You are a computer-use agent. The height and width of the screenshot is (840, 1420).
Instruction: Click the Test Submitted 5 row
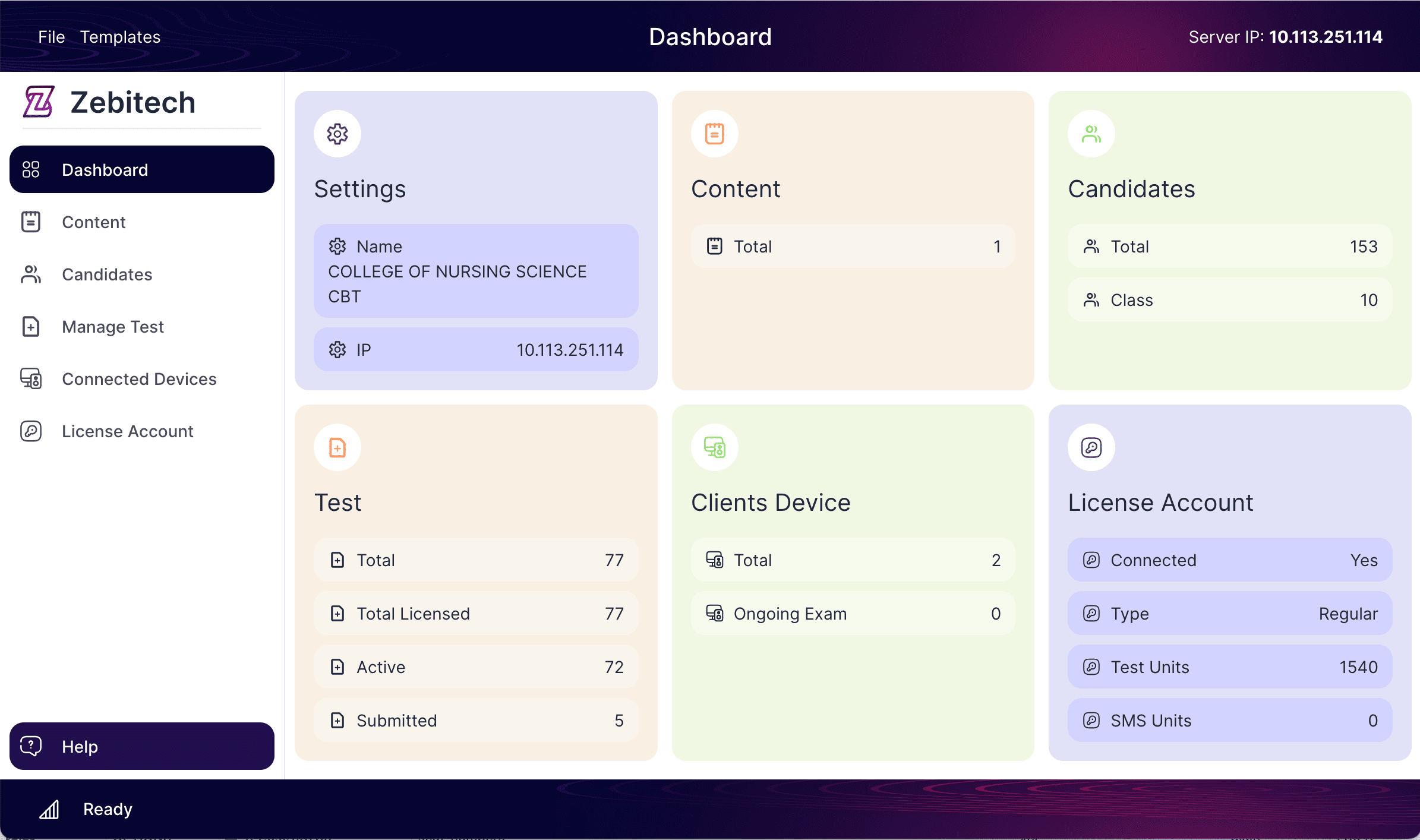click(476, 720)
